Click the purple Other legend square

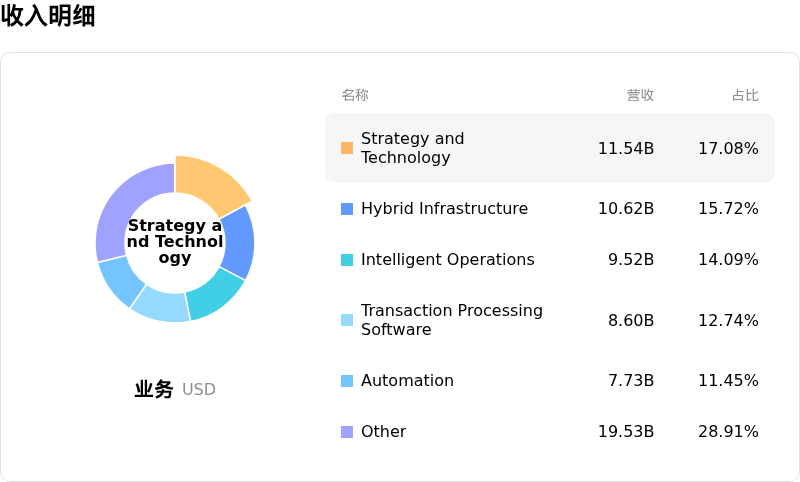pos(347,432)
